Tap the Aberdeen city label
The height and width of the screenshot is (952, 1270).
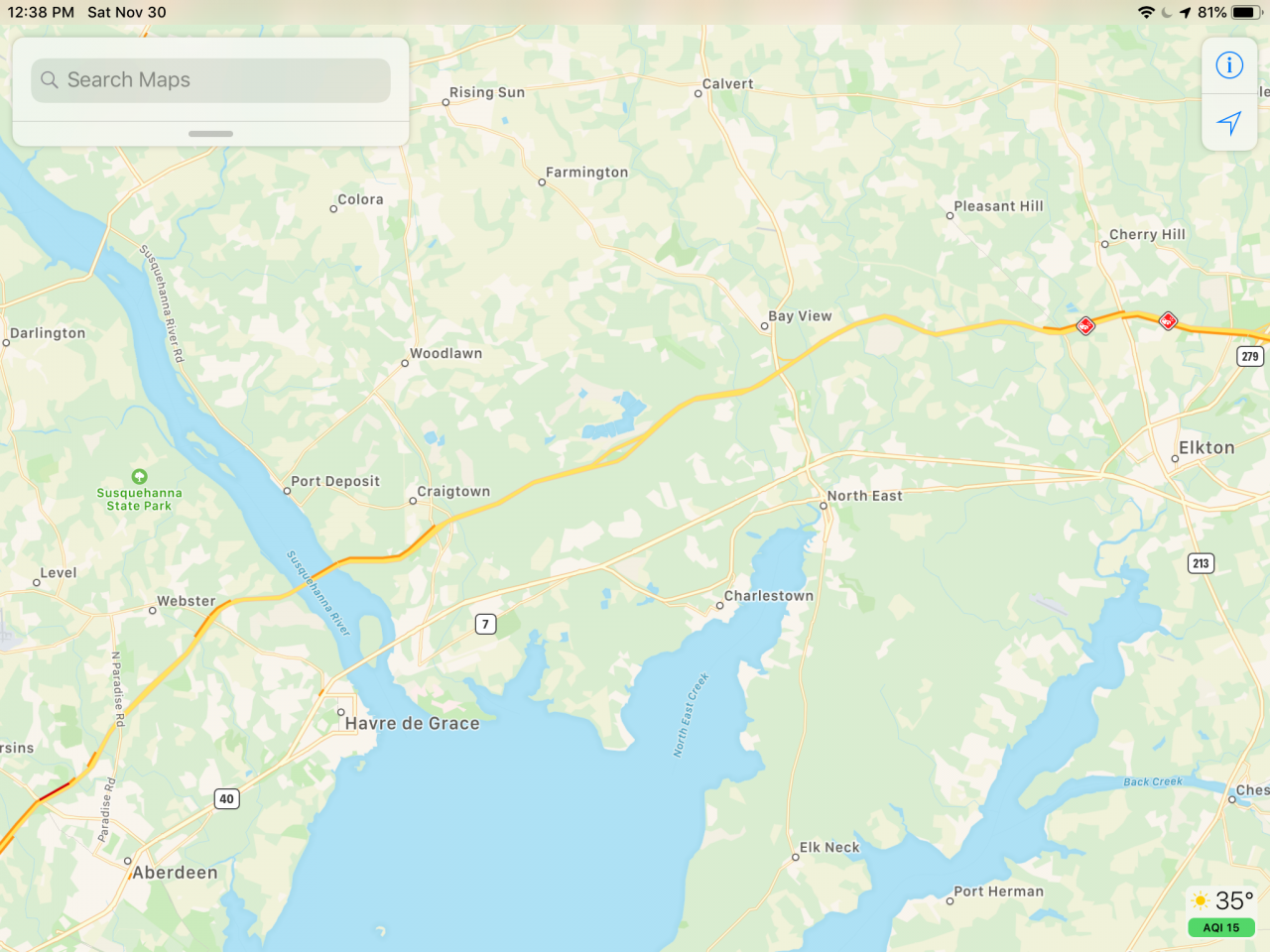tap(175, 873)
